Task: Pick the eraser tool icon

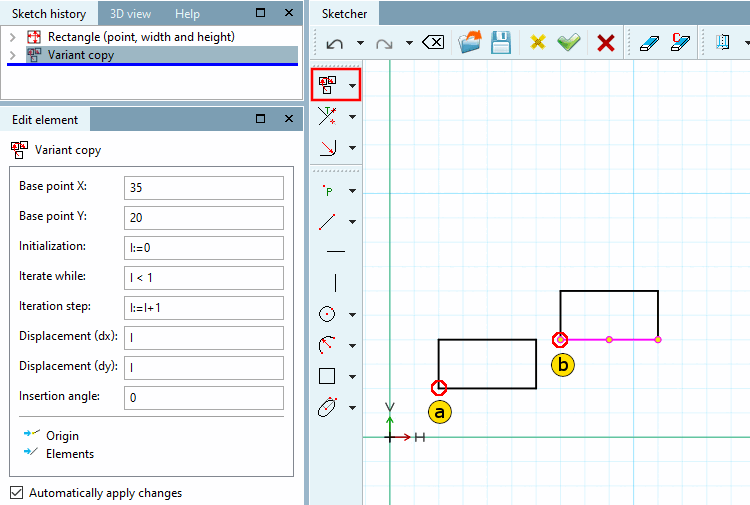Action: pos(649,43)
